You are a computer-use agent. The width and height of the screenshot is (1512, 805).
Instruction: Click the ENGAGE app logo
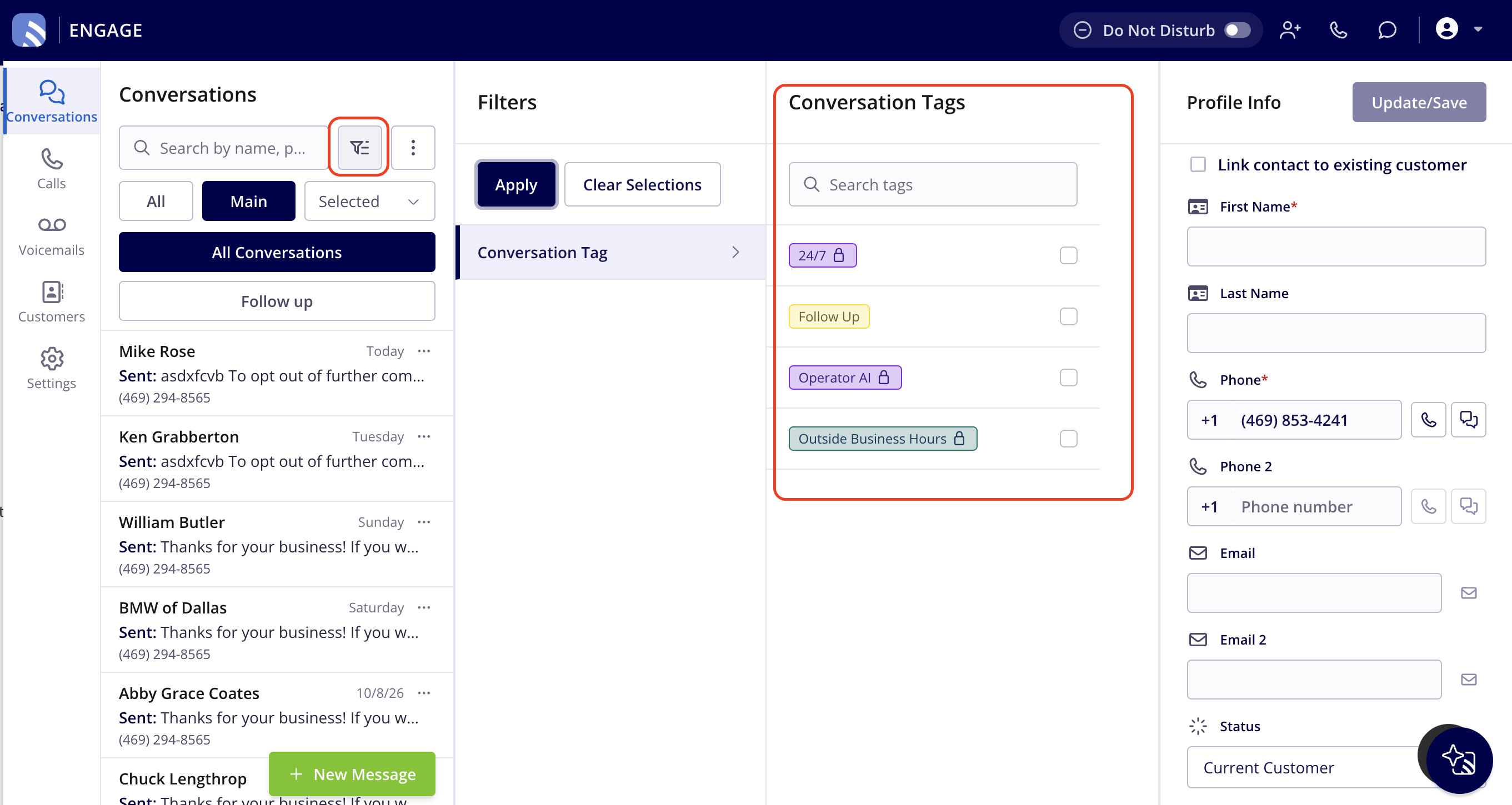[x=29, y=30]
